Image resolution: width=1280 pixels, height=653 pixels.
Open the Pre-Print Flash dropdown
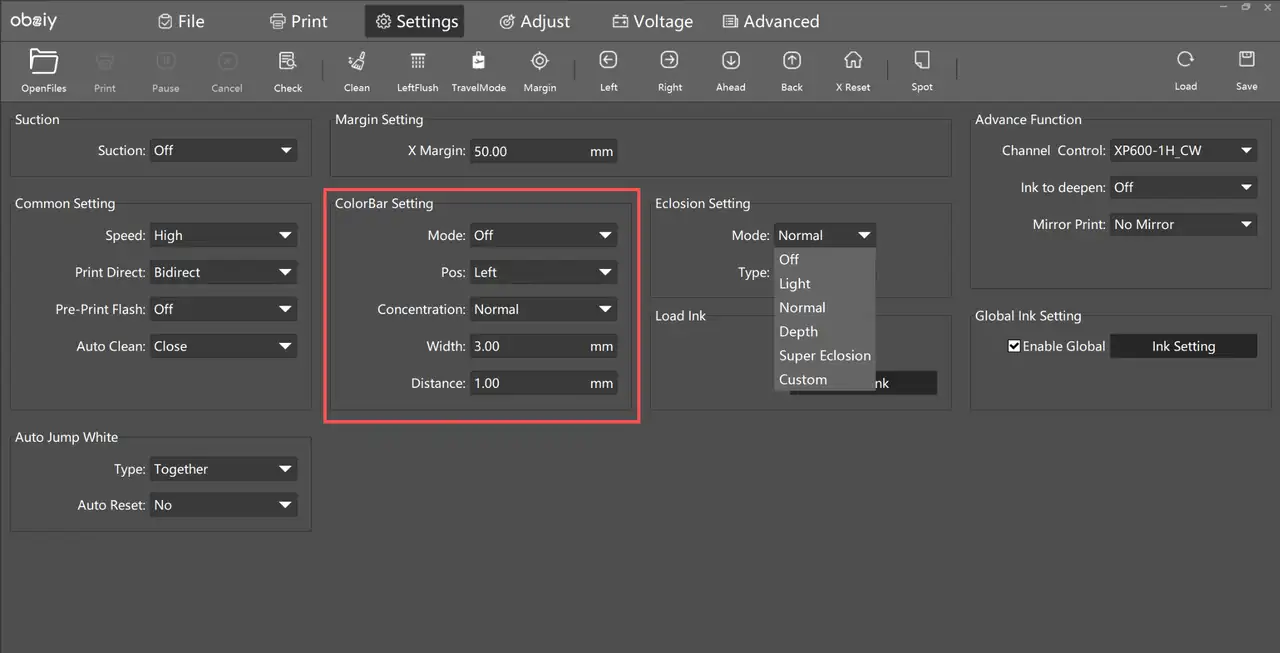223,309
